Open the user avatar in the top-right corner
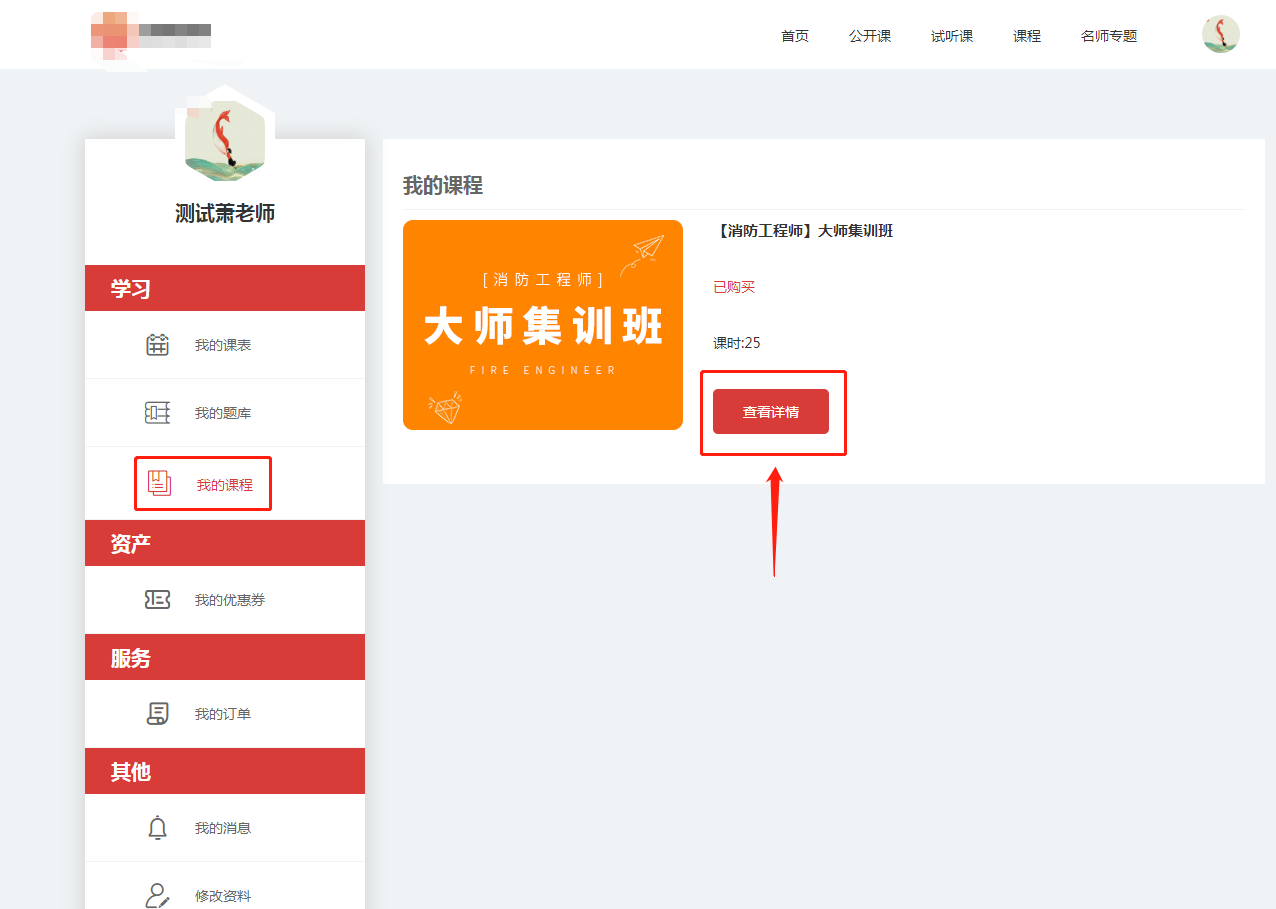This screenshot has width=1276, height=909. coord(1220,33)
